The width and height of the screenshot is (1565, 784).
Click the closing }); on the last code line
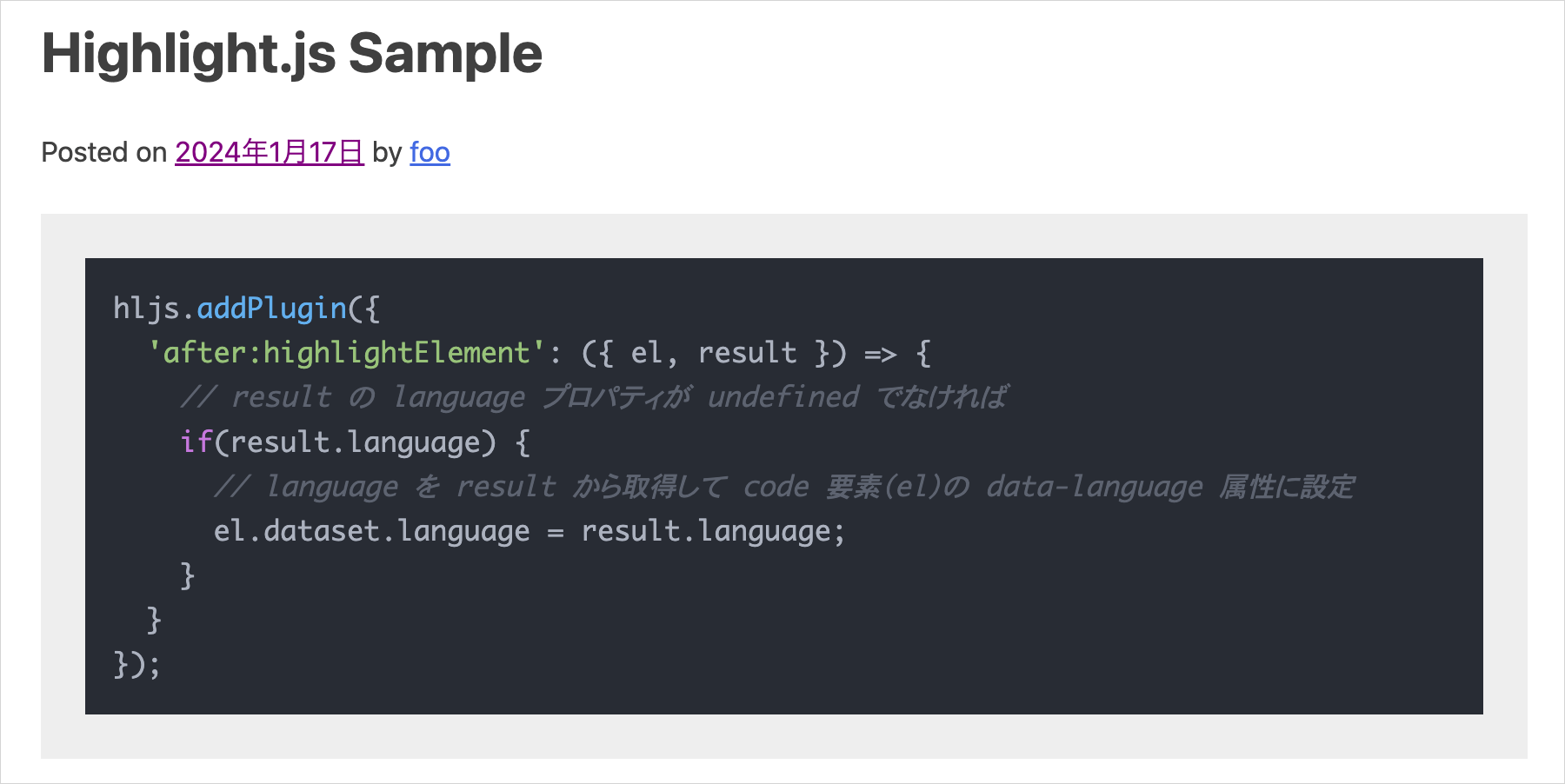pos(137,664)
